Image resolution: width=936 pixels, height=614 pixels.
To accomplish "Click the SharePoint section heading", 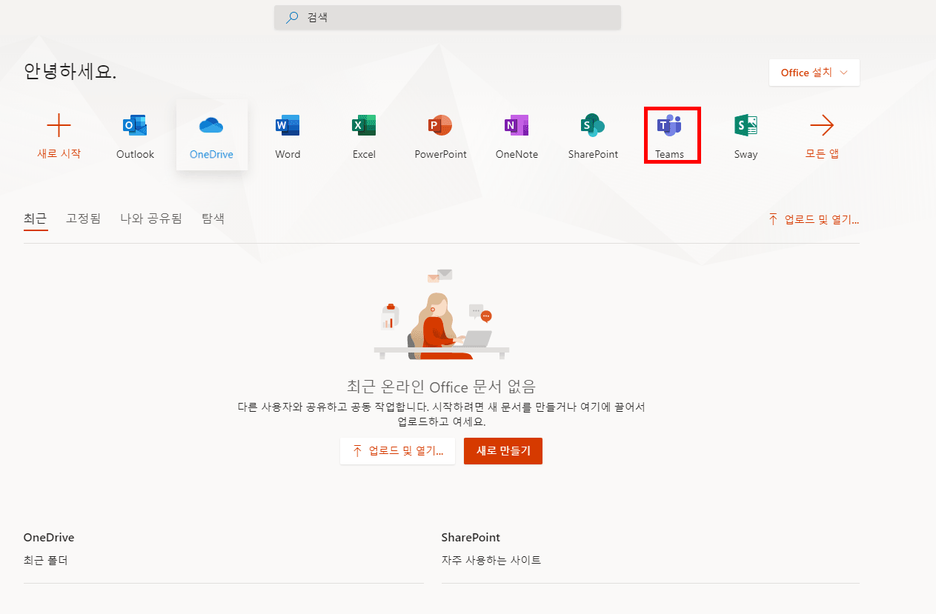I will [x=470, y=537].
